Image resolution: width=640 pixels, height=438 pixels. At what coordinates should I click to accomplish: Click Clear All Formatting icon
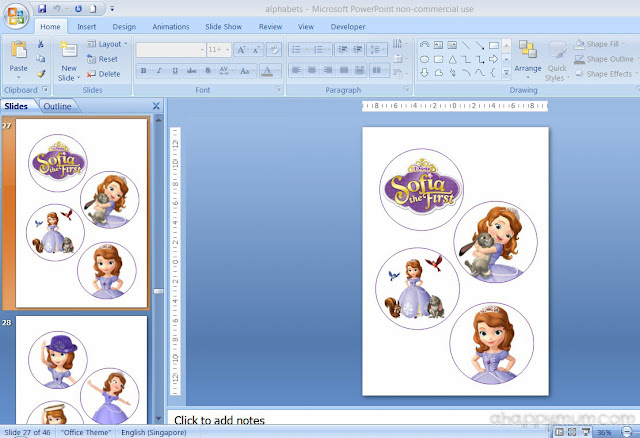(x=274, y=50)
